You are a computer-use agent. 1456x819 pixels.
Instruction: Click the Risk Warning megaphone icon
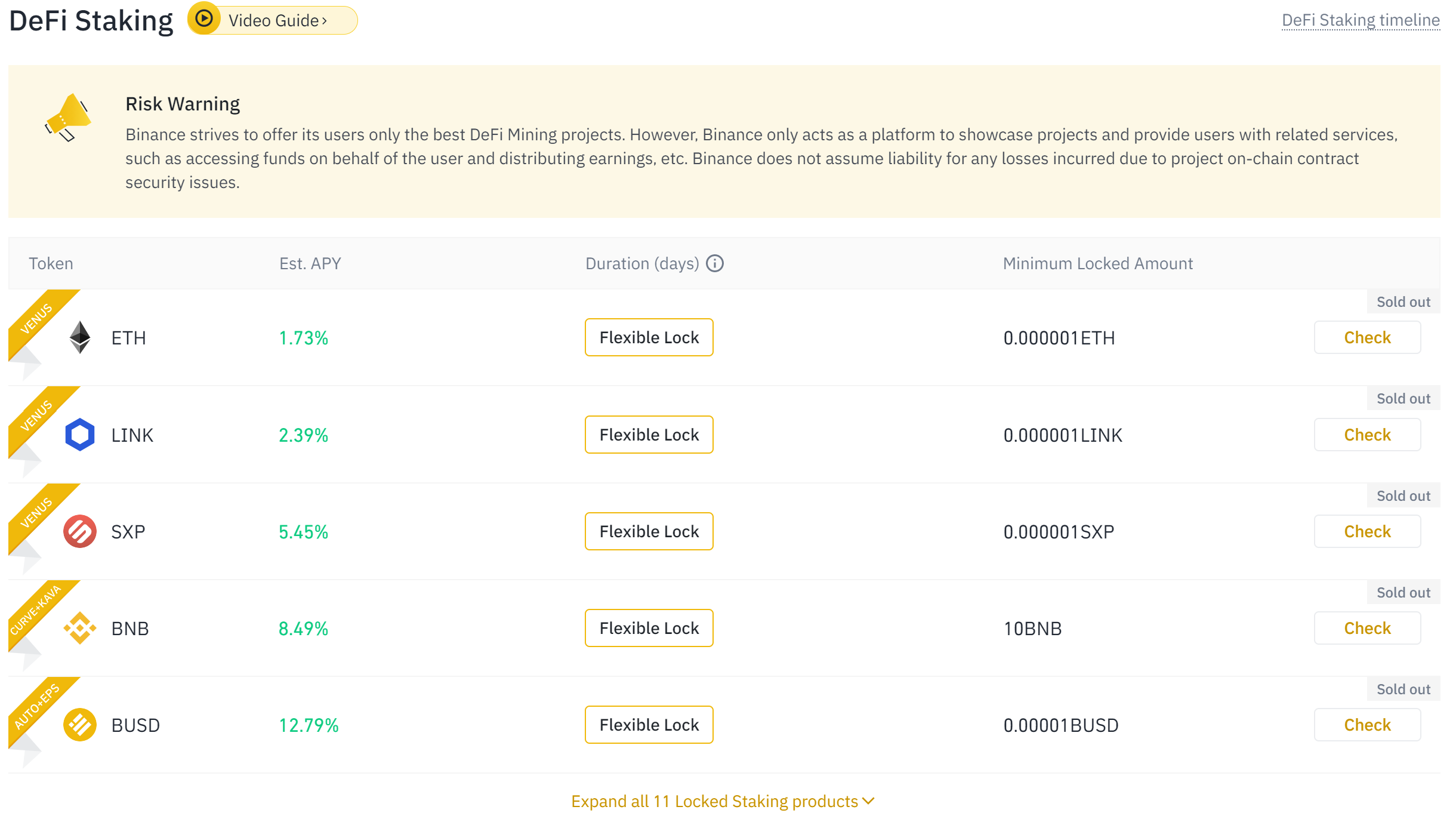pyautogui.click(x=69, y=117)
